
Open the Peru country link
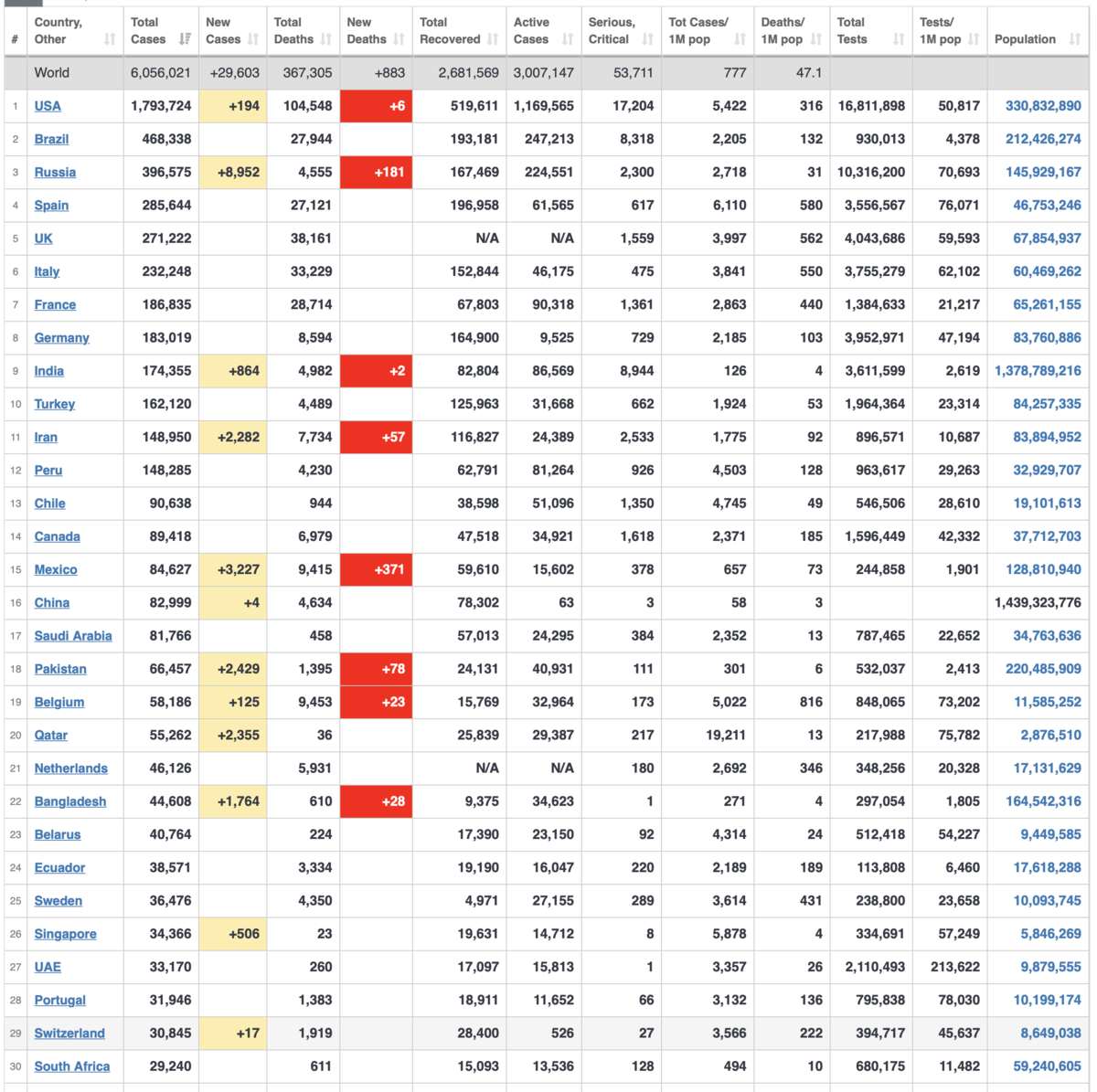point(48,471)
